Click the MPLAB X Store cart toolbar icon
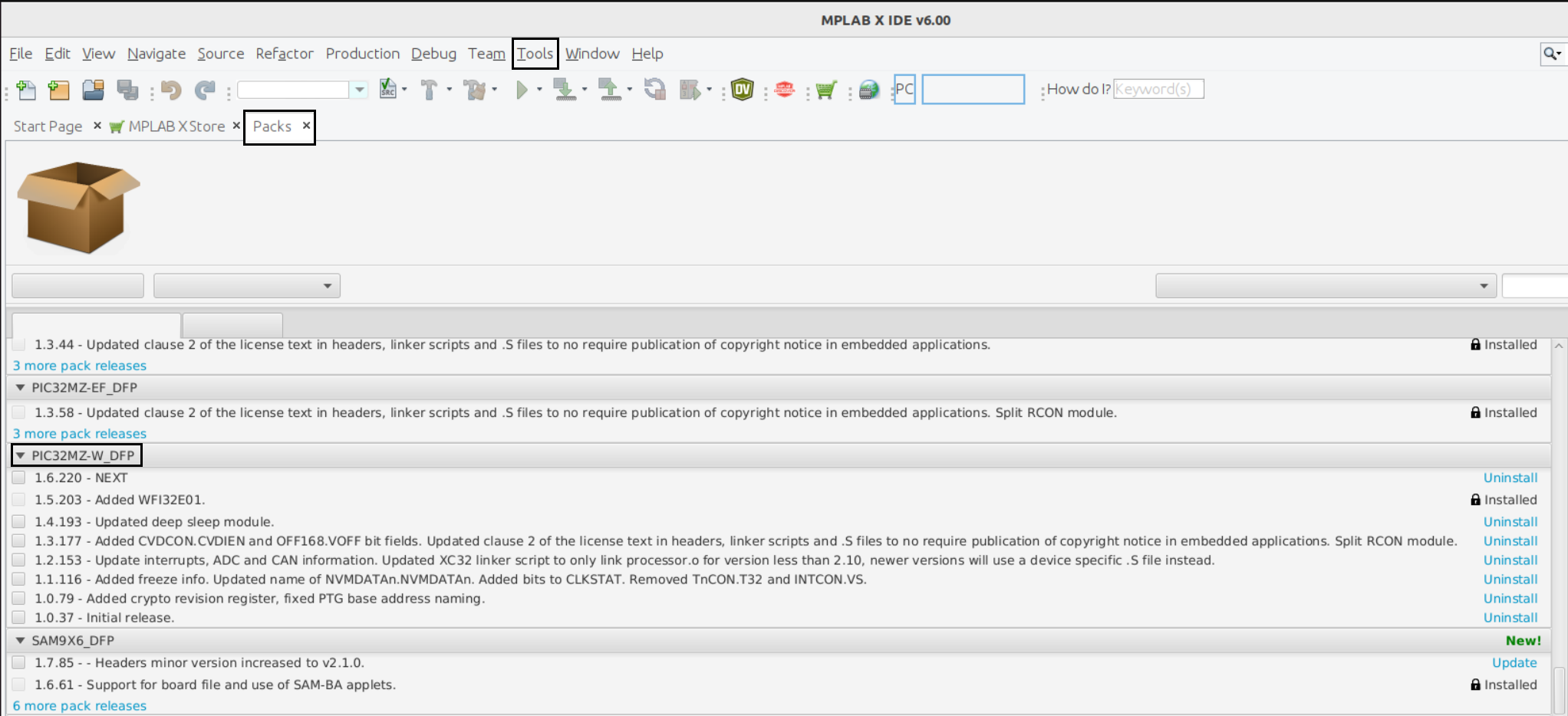This screenshot has width=1568, height=716. point(826,90)
